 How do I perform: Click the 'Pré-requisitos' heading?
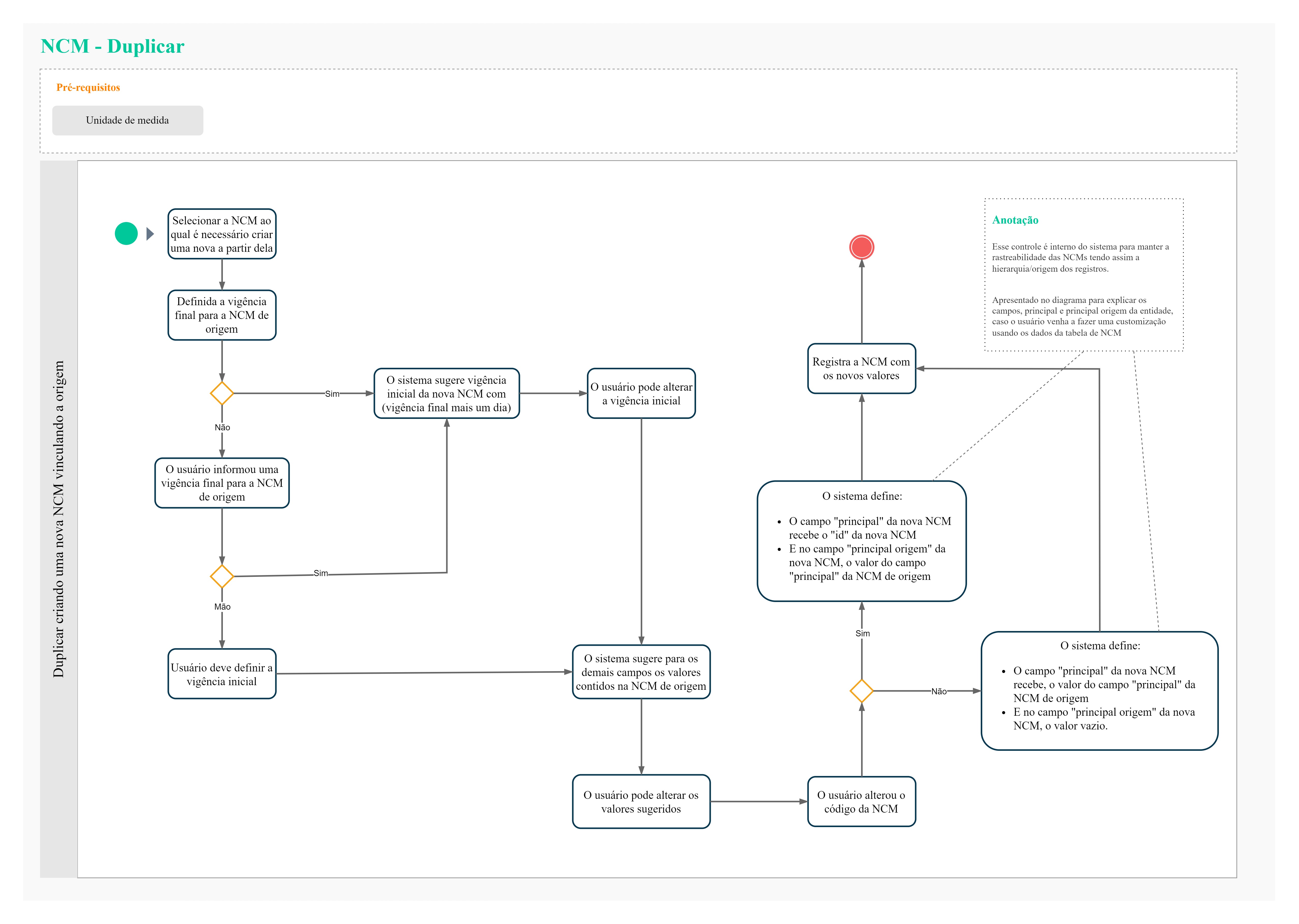point(88,88)
